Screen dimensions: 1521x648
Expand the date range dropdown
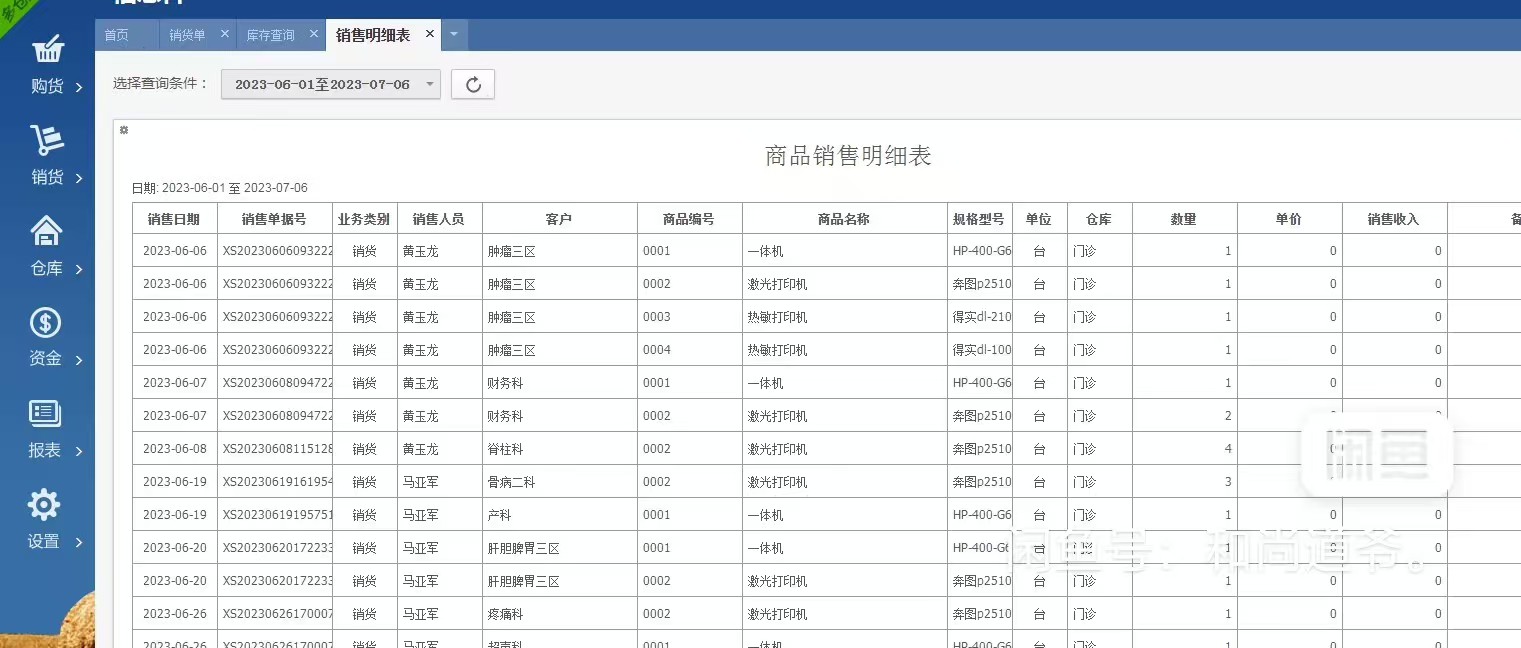coord(330,85)
